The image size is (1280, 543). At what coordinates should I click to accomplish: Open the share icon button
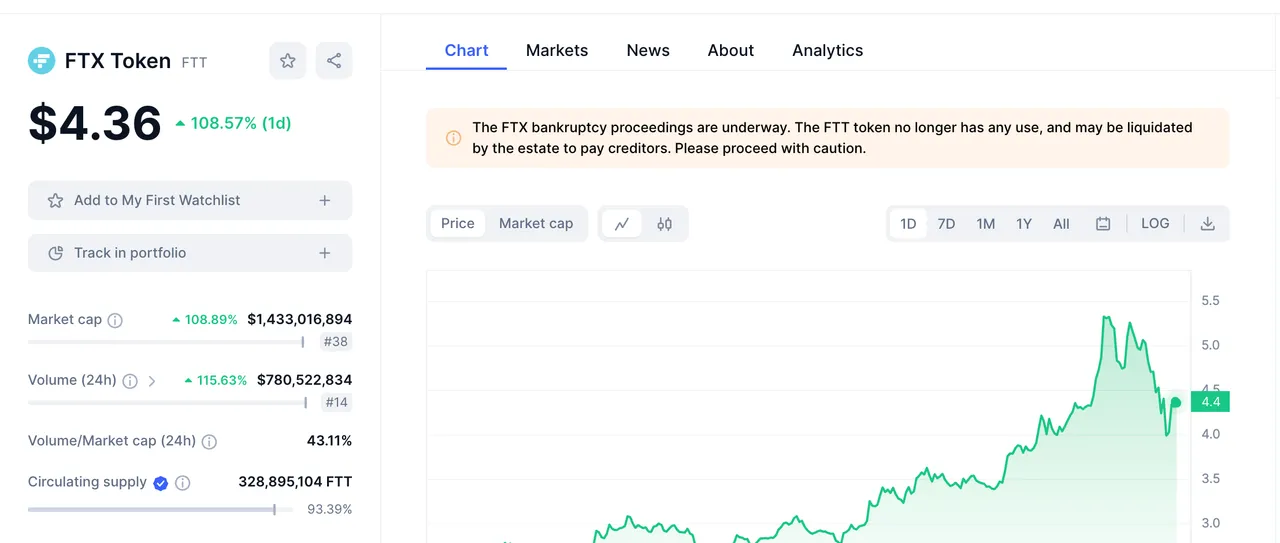pyautogui.click(x=334, y=61)
